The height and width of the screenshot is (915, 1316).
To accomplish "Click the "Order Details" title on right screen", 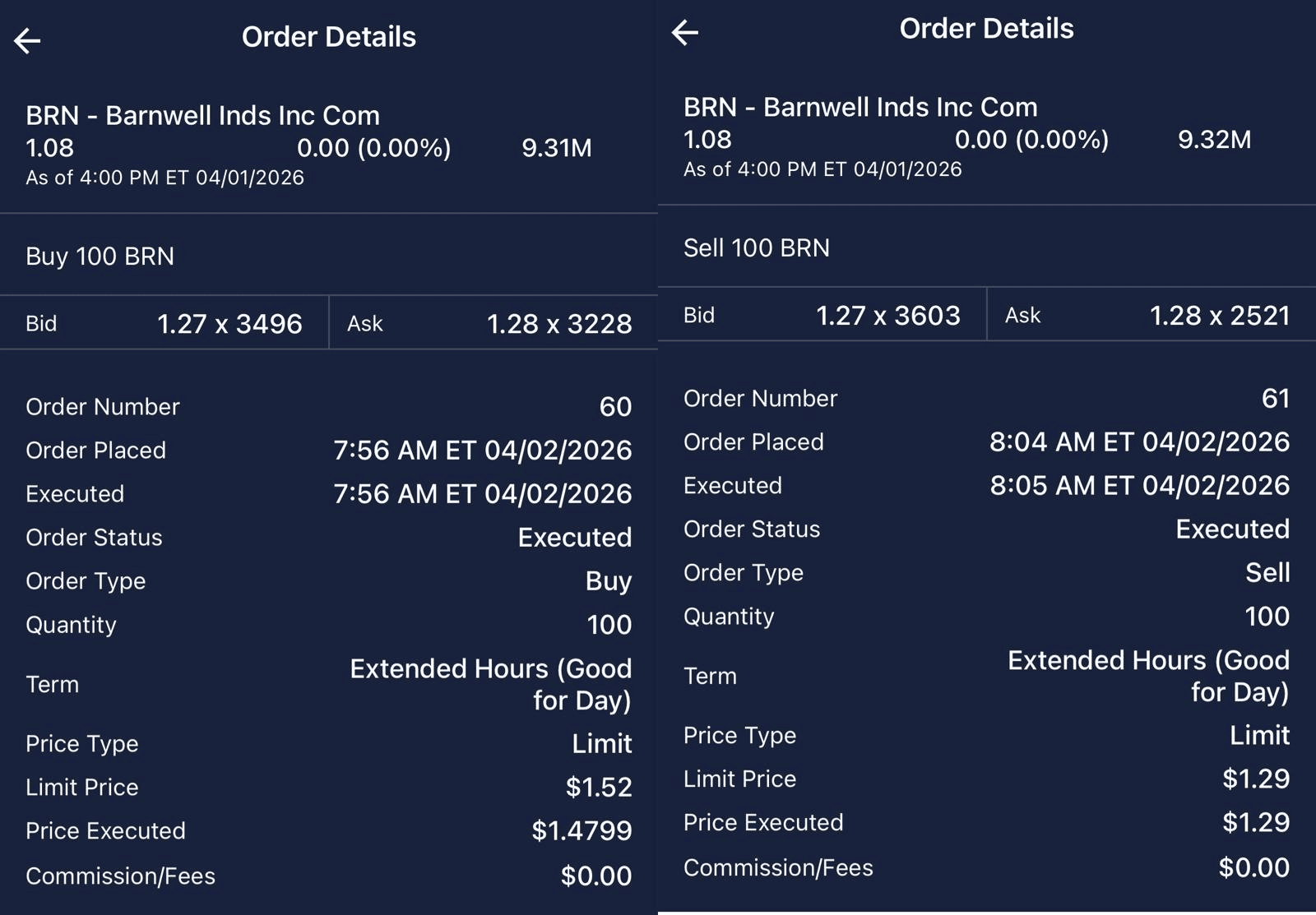I will (986, 29).
